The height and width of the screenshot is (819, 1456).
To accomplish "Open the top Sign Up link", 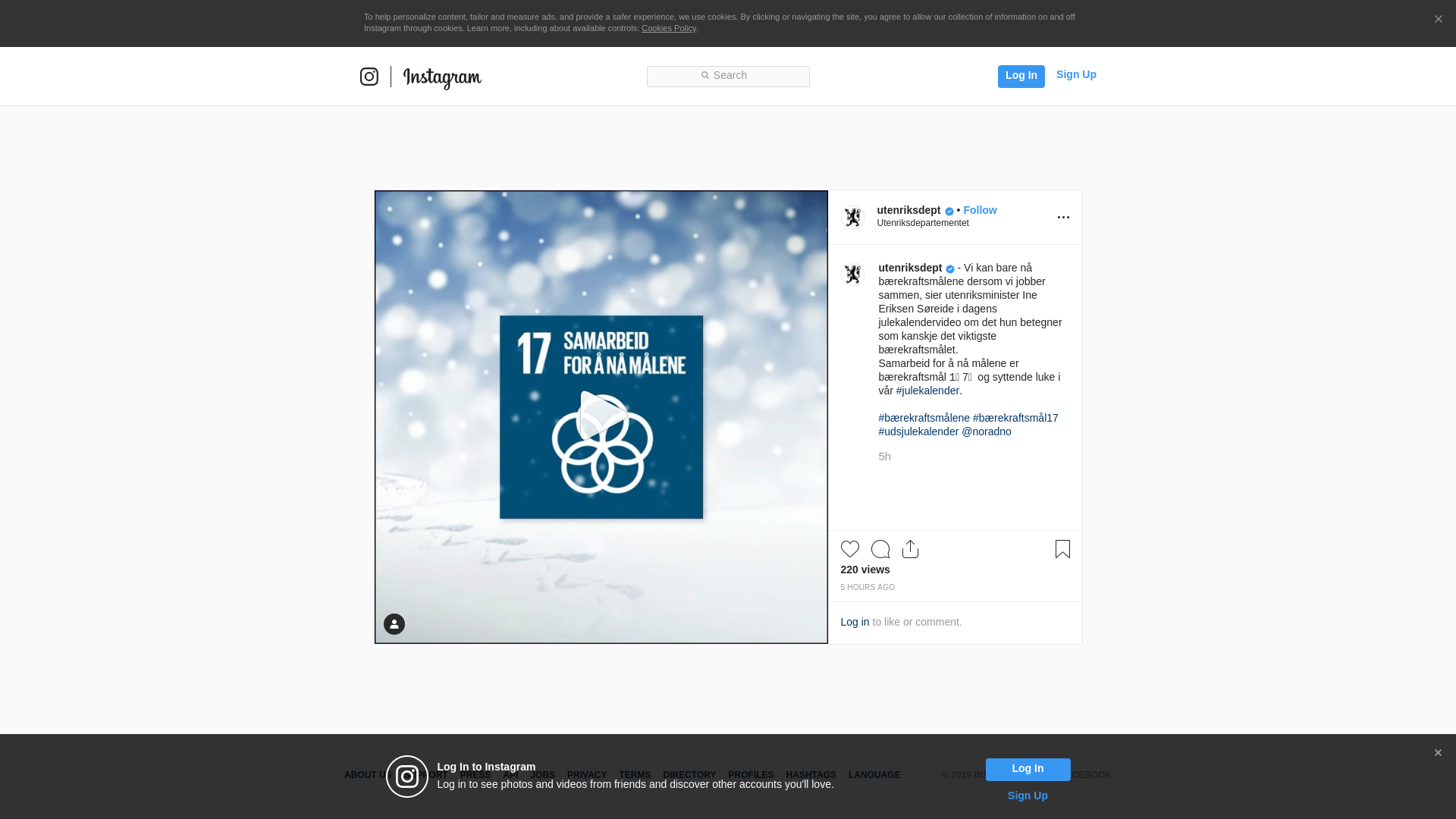I will pyautogui.click(x=1075, y=74).
